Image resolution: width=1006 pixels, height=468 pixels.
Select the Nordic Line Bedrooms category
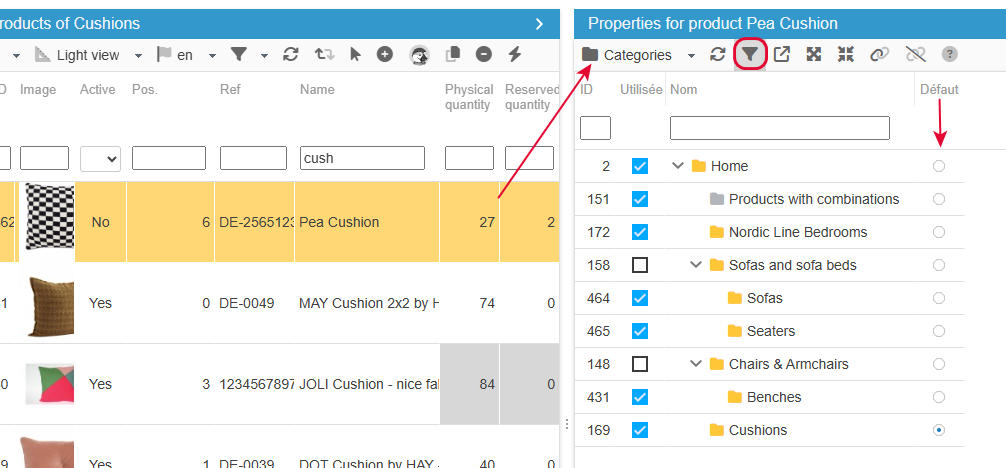point(797,232)
